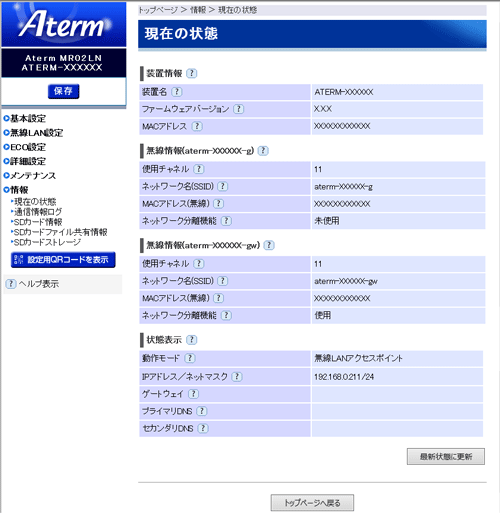Expand メンテナンス menu in sidebar
The height and width of the screenshot is (515, 500).
pyautogui.click(x=30, y=176)
